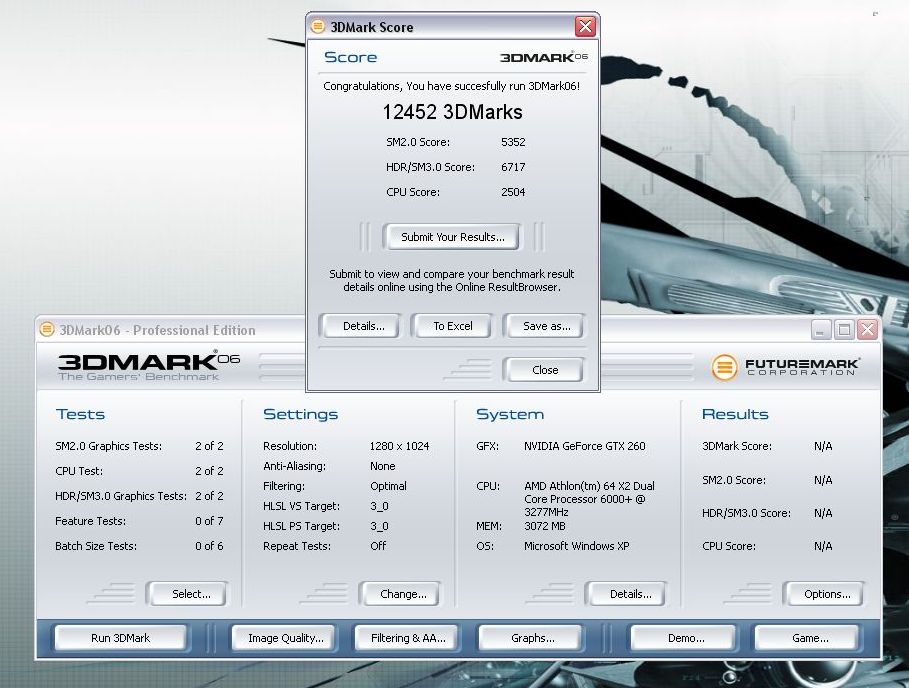Click Feature Tests count 0 of 7
Image resolution: width=909 pixels, height=688 pixels.
coord(209,521)
